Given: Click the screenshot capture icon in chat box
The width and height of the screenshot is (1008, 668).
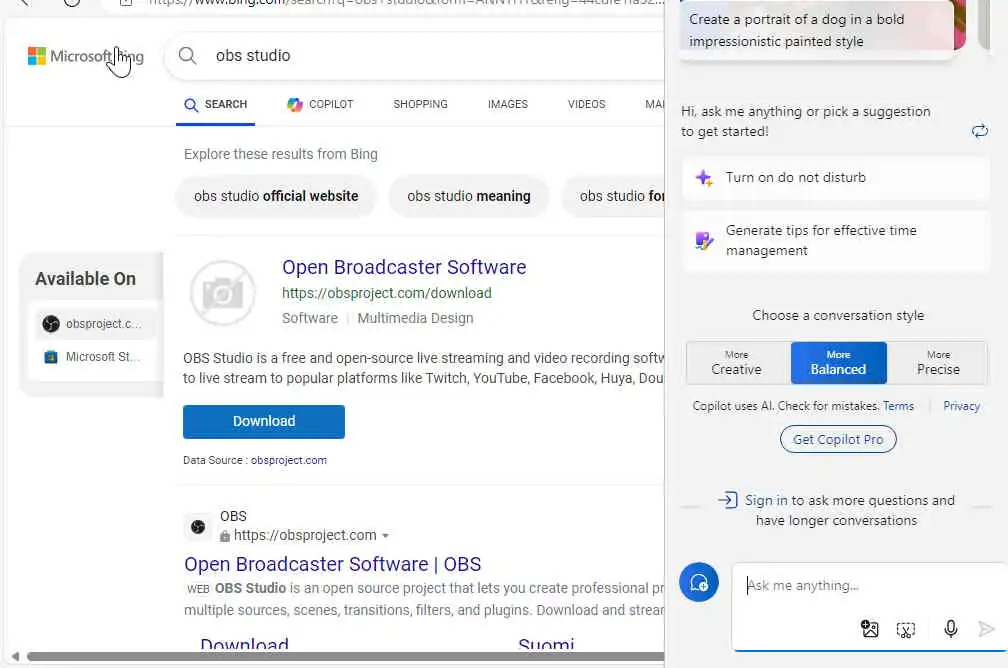Looking at the screenshot, I should pyautogui.click(x=905, y=629).
